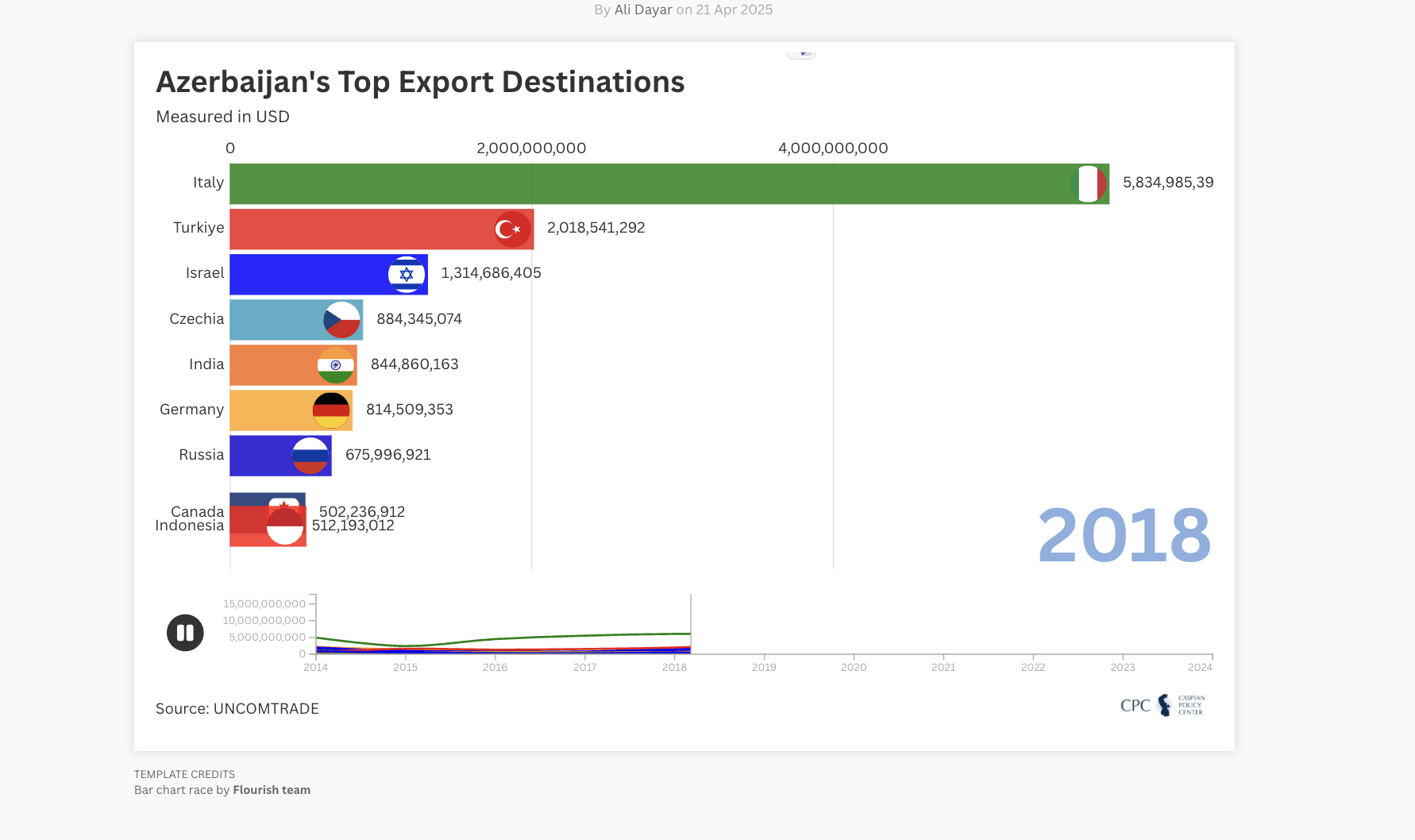Select the India flag icon

pos(337,364)
